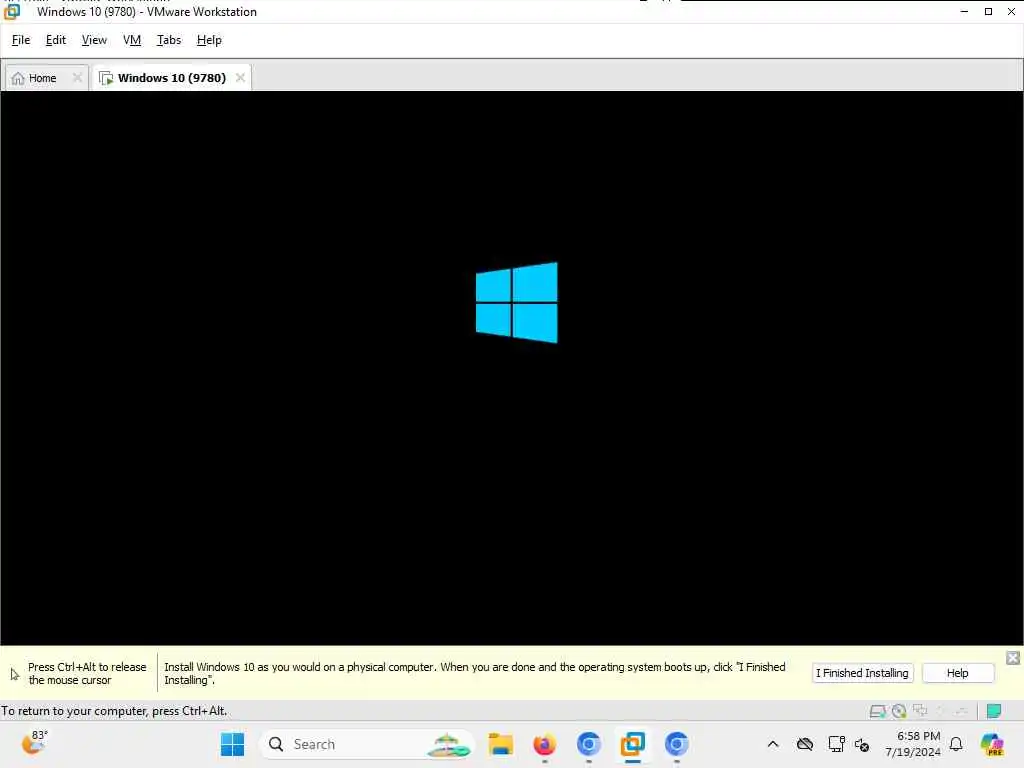The height and width of the screenshot is (768, 1024).
Task: Open the clock and date flyout
Action: coord(912,744)
